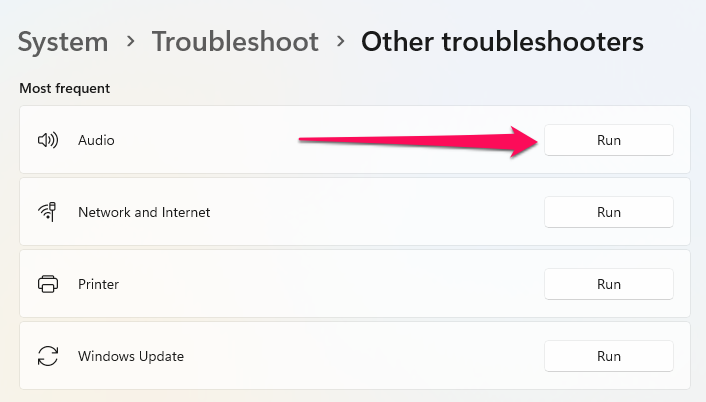
Task: Select the Printer label text
Action: [98, 284]
